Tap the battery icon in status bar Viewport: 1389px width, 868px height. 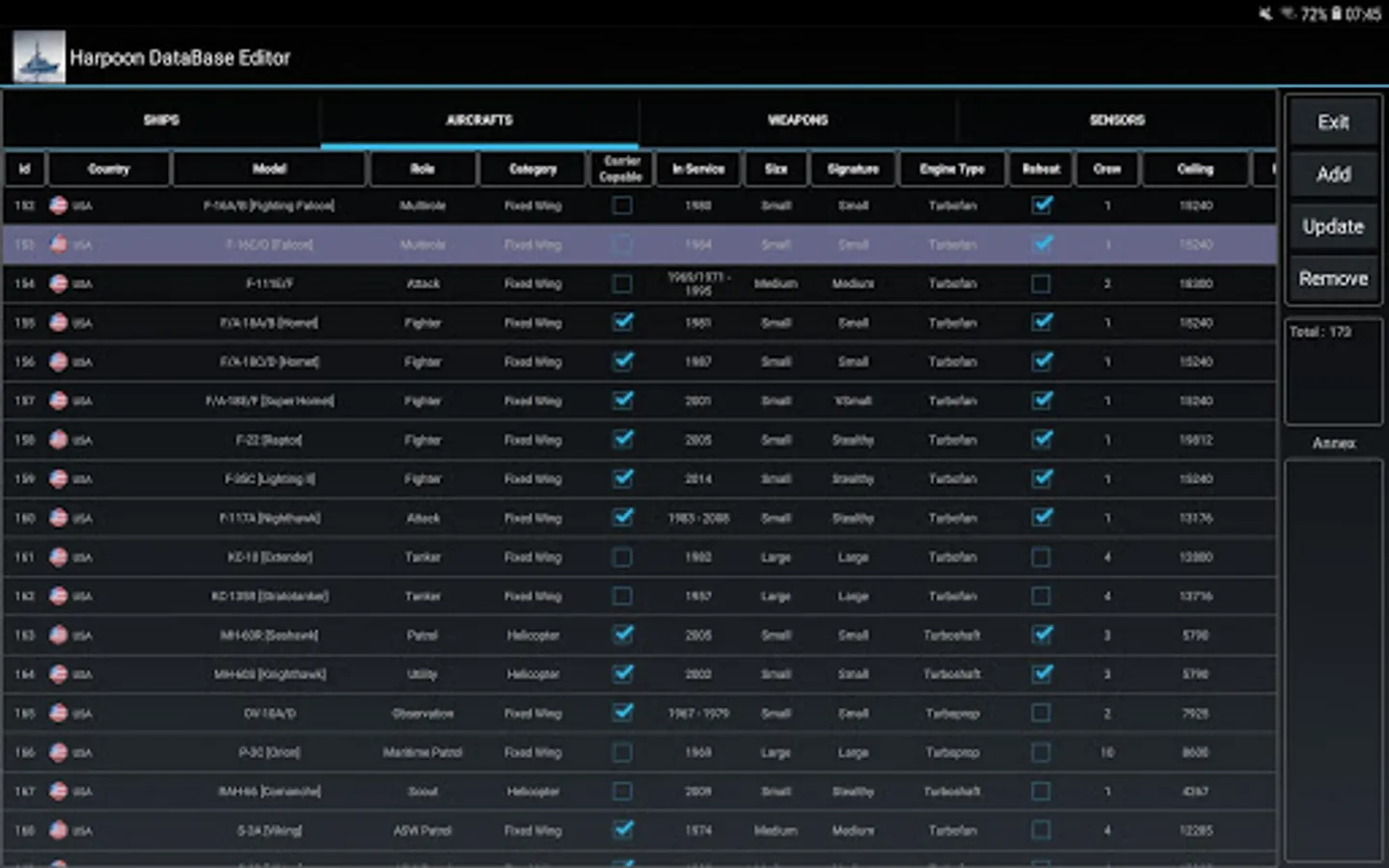tap(1337, 14)
